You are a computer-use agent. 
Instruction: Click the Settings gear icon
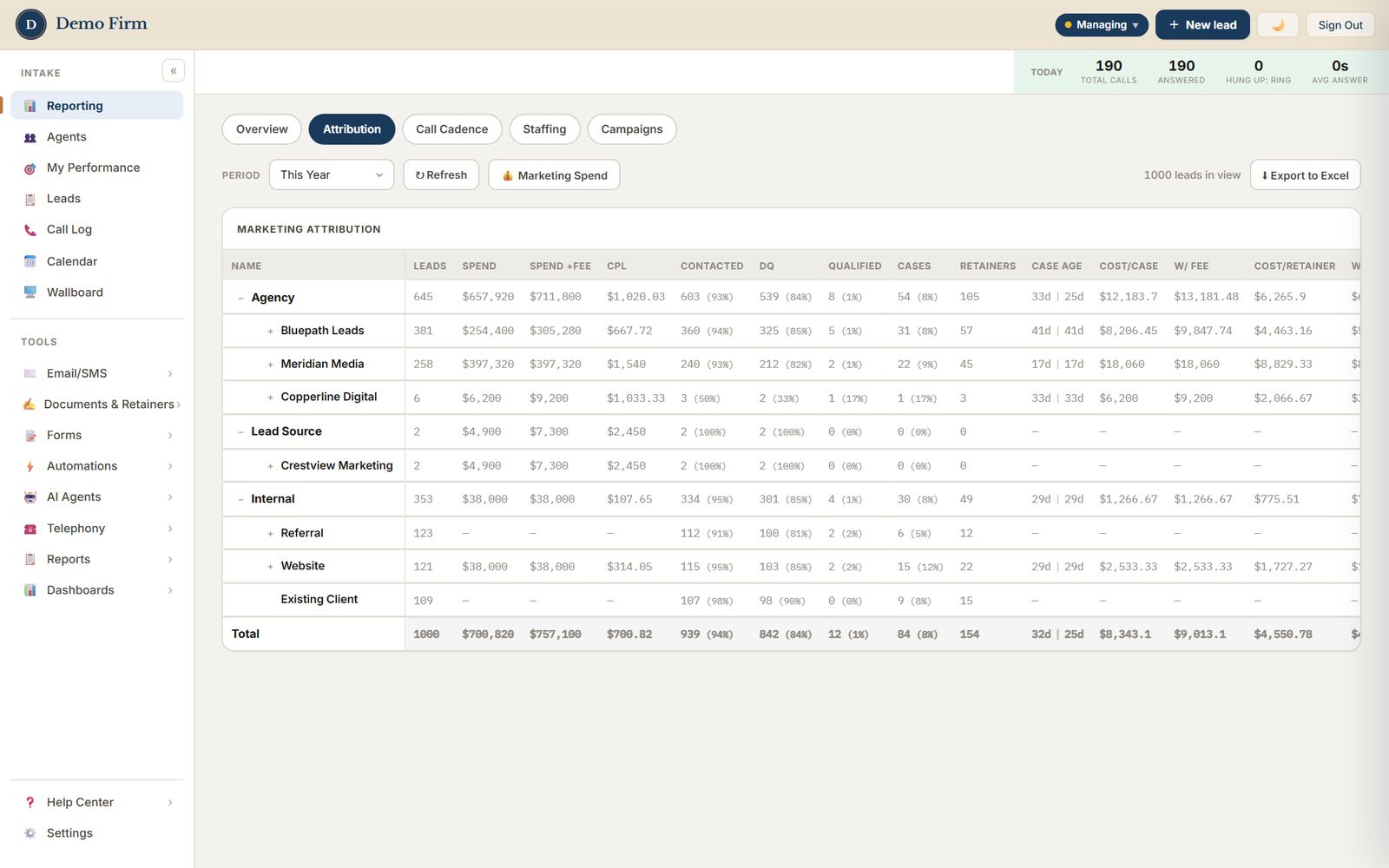point(30,833)
